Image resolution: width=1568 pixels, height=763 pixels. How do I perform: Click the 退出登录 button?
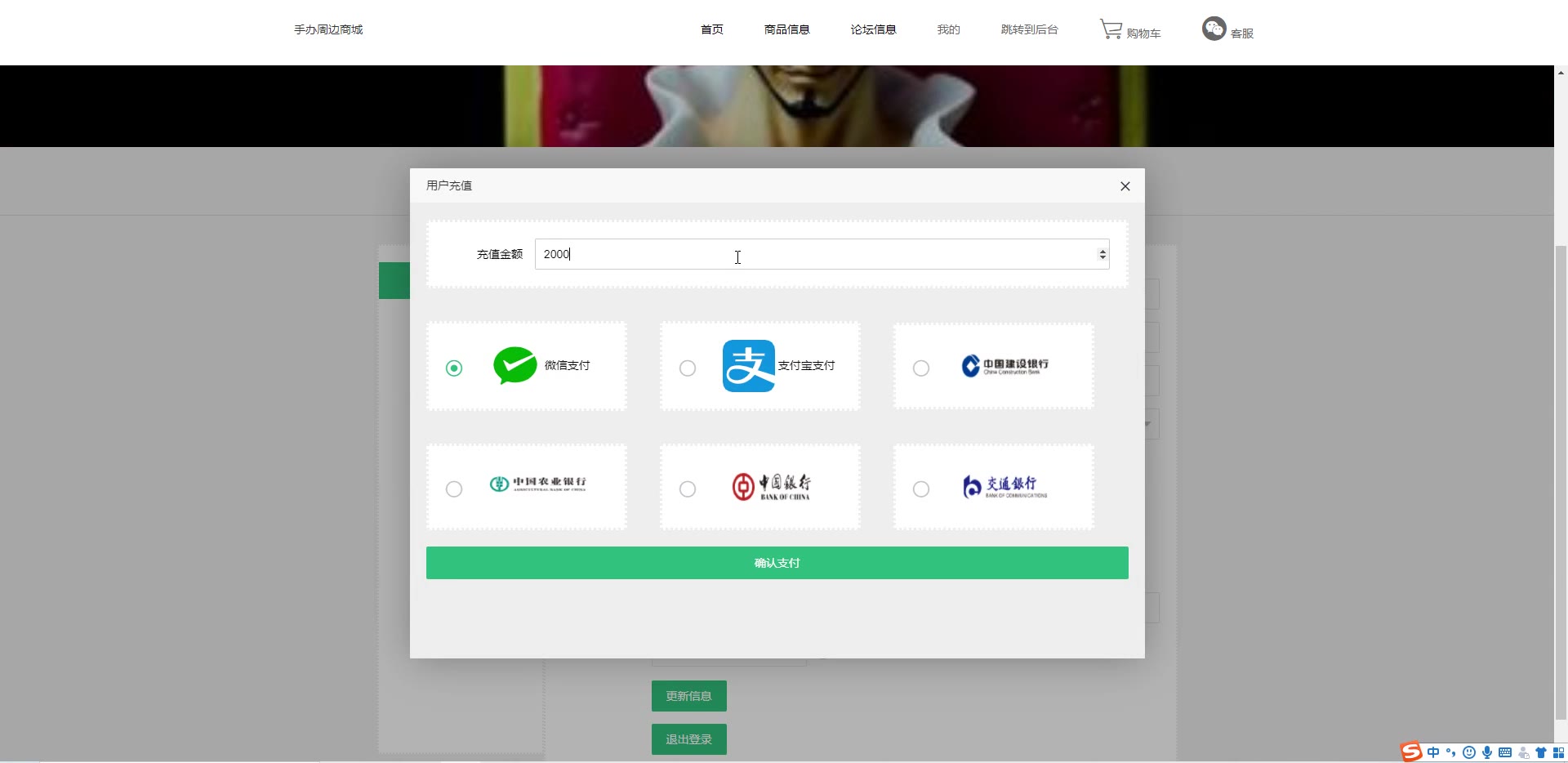pyautogui.click(x=689, y=739)
